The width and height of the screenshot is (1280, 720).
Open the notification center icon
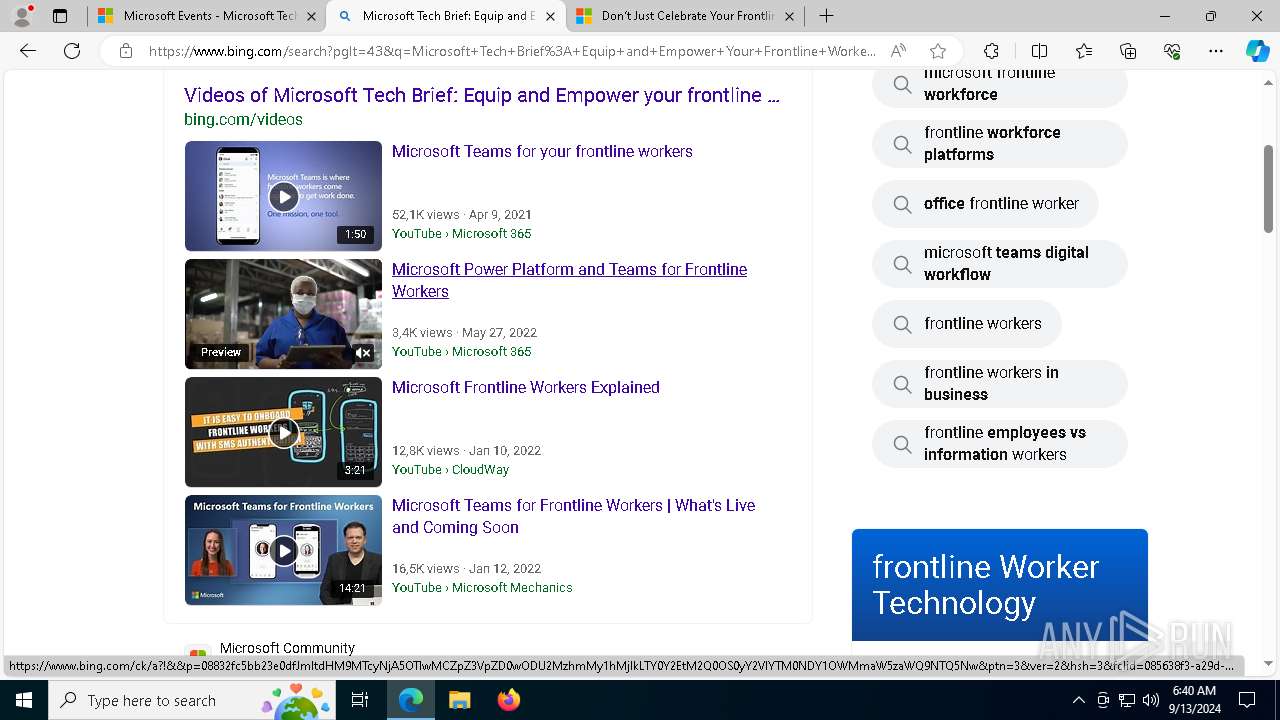pyautogui.click(x=1247, y=700)
